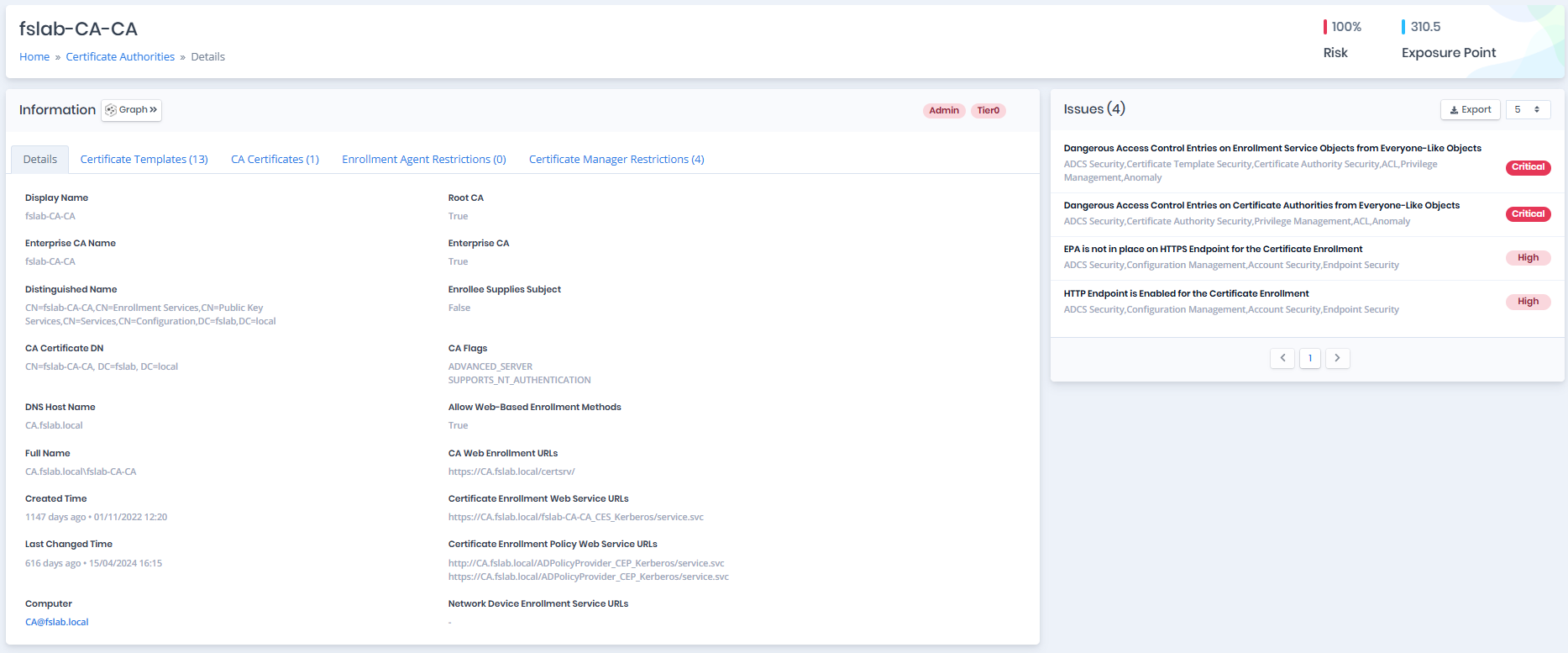Open Certificate Manager Restrictions (4) tab
The image size is (1568, 653).
point(616,159)
